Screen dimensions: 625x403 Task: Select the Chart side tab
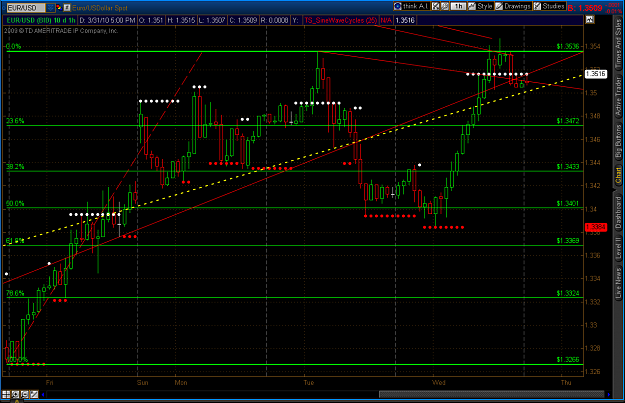click(x=618, y=175)
